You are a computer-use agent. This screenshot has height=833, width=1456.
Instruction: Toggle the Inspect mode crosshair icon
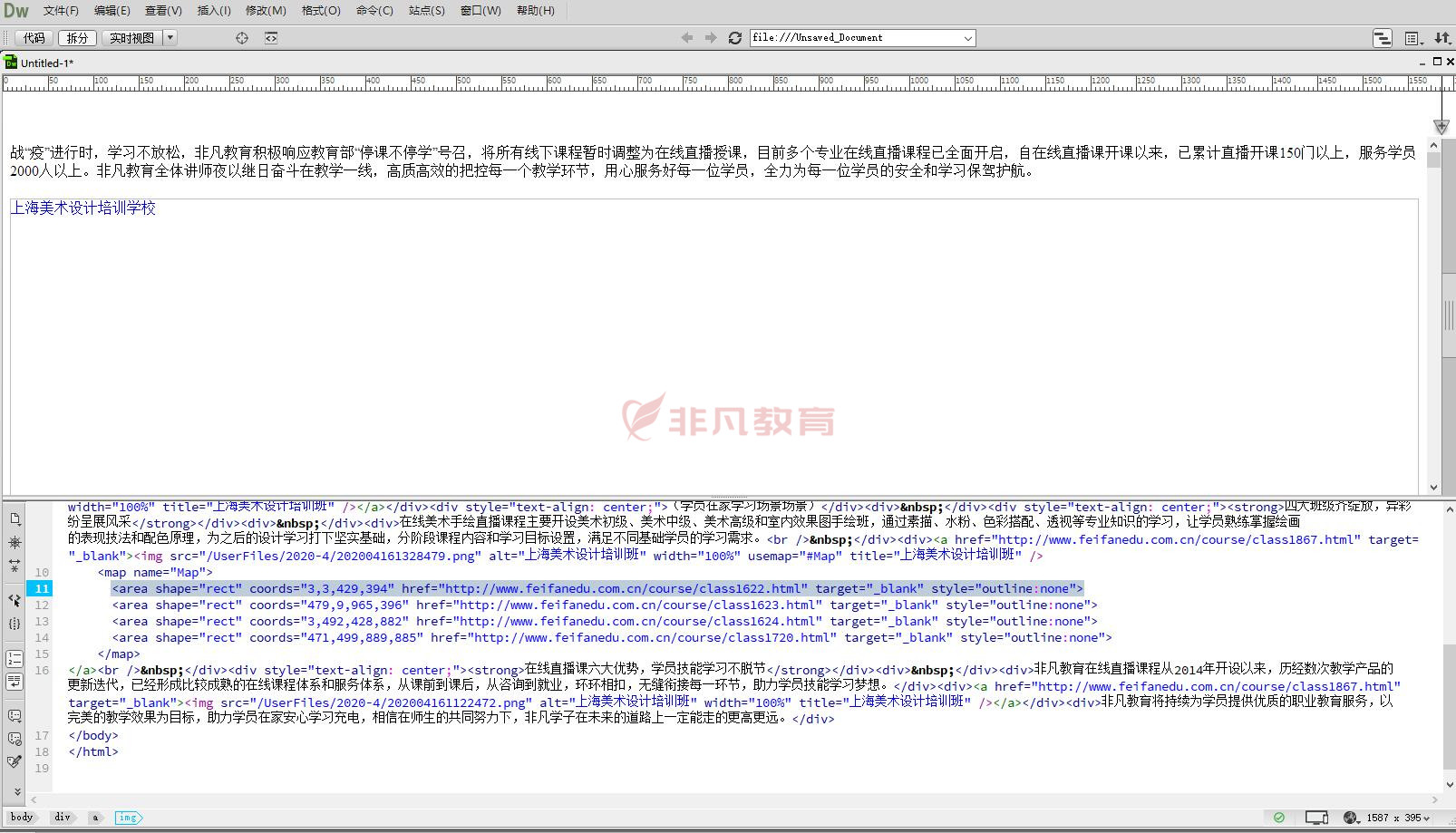pos(242,38)
